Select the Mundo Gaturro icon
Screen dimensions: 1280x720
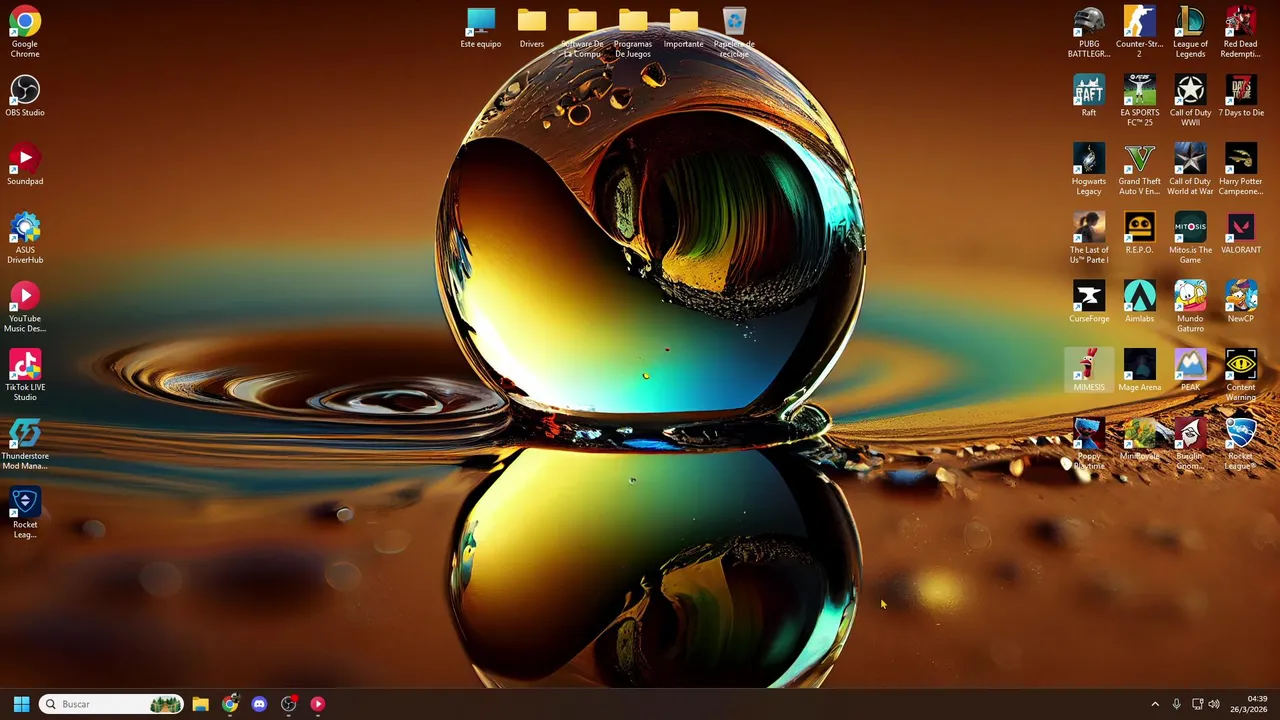click(x=1190, y=307)
